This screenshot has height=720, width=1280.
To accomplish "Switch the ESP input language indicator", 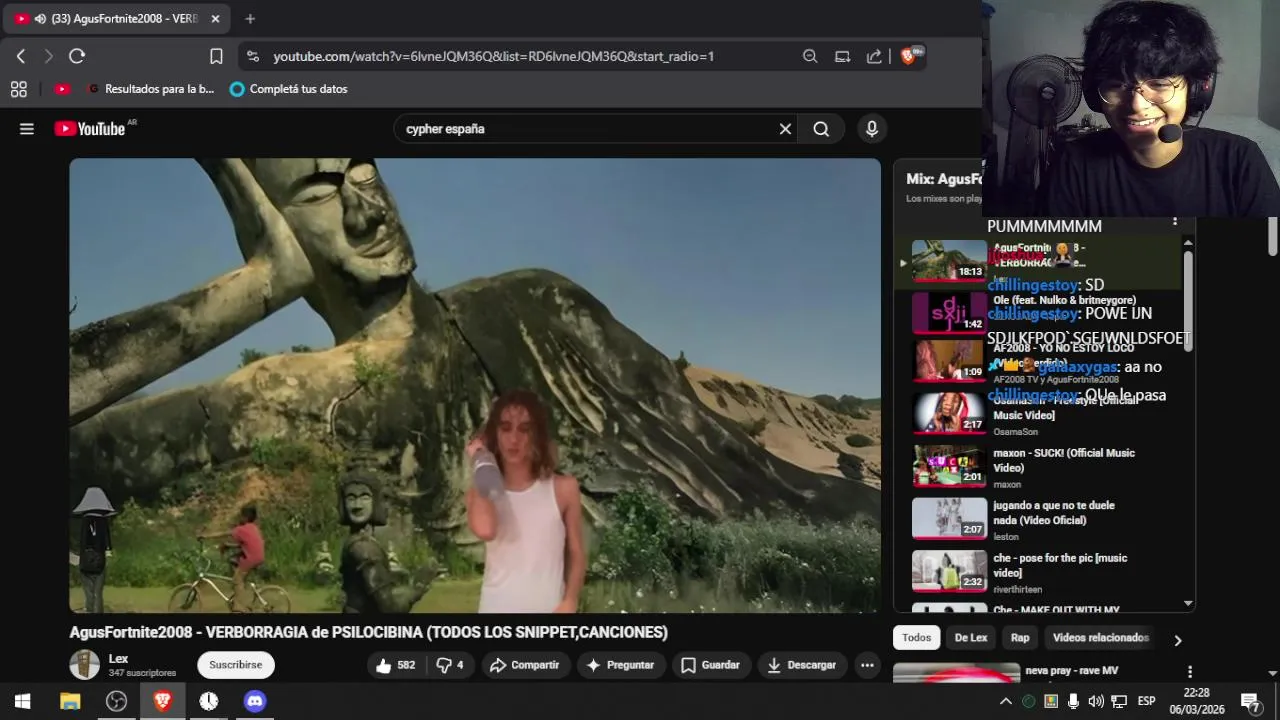I will click(1146, 701).
